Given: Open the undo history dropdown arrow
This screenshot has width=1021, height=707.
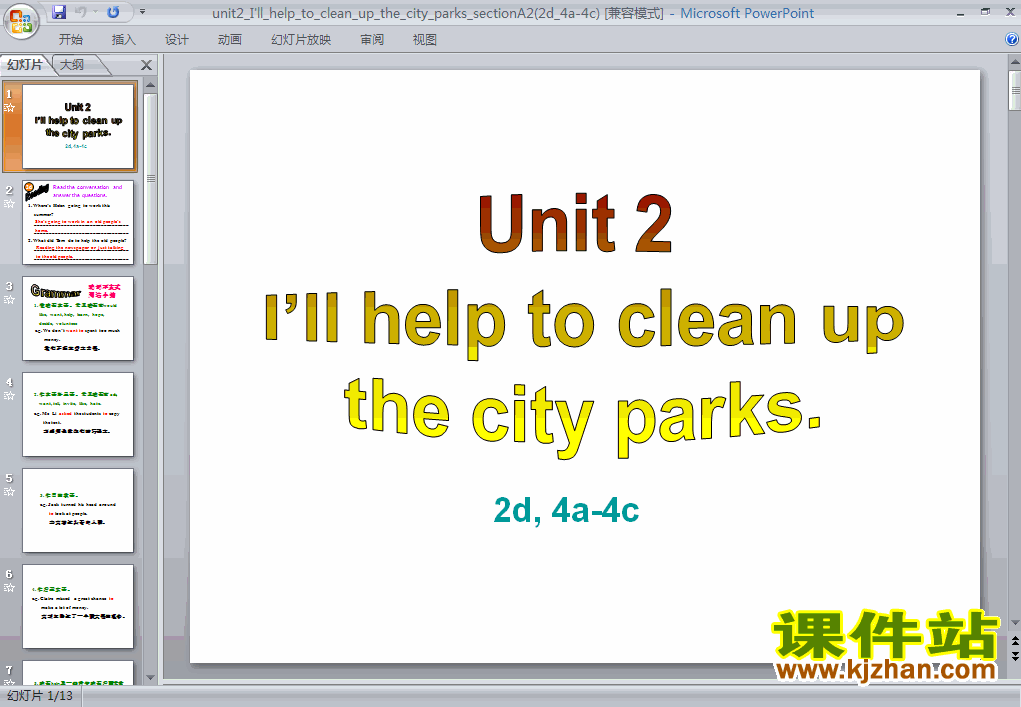Looking at the screenshot, I should [95, 12].
